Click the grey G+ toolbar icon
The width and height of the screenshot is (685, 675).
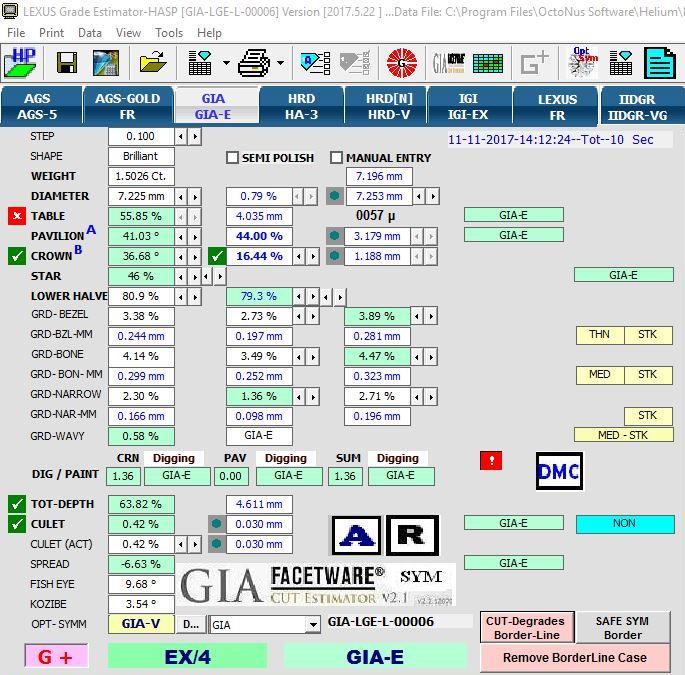534,62
